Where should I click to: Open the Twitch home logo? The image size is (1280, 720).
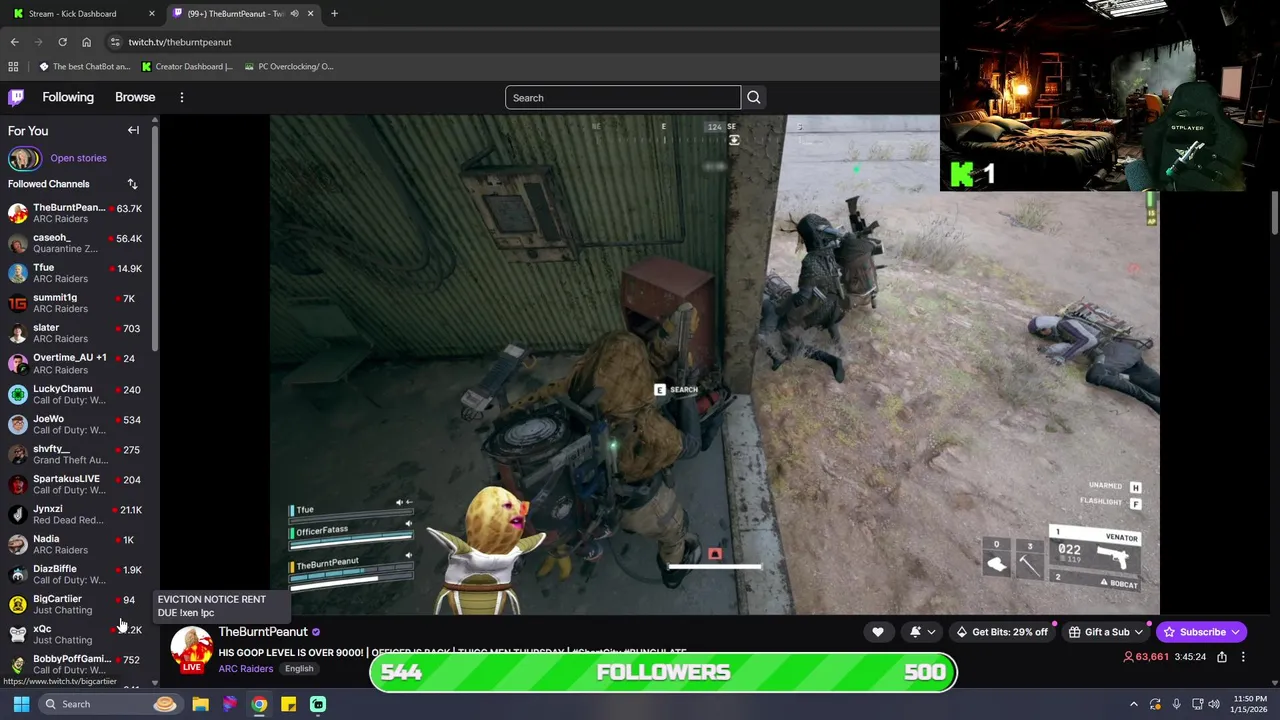[16, 97]
